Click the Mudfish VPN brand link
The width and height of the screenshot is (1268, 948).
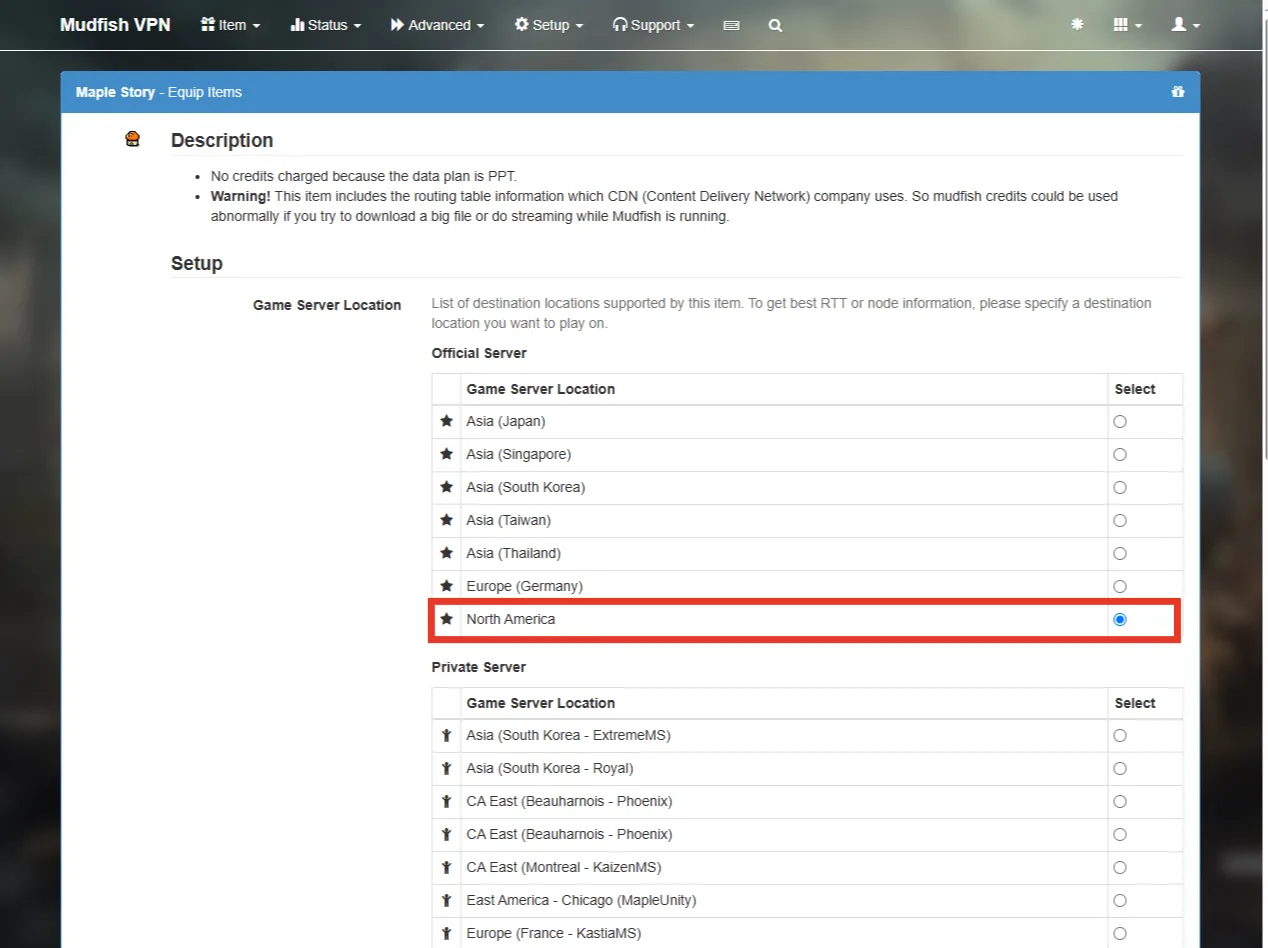(x=115, y=25)
